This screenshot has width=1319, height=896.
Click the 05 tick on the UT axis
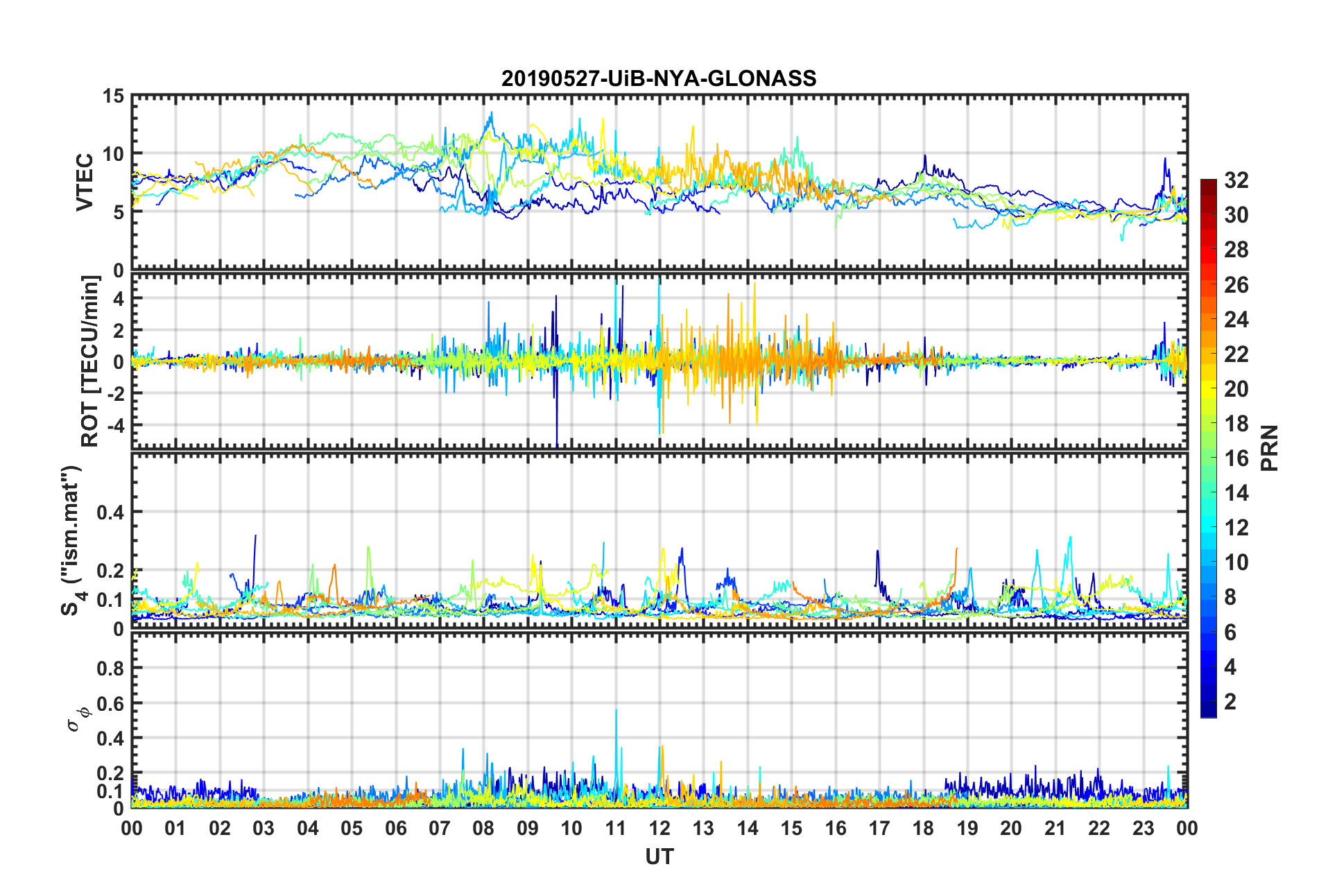pyautogui.click(x=352, y=828)
